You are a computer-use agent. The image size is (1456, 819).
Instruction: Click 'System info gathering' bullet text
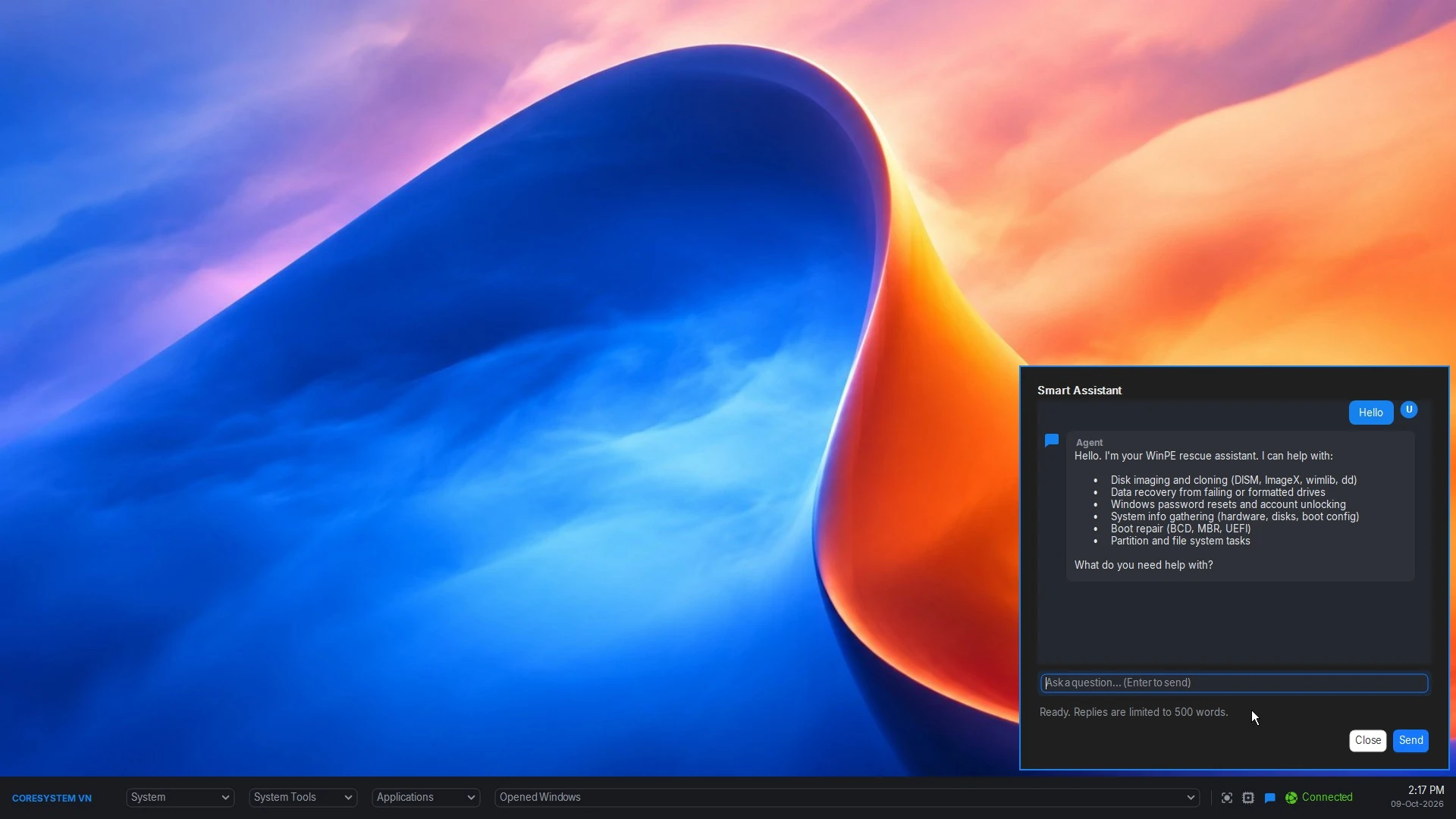(x=1235, y=516)
